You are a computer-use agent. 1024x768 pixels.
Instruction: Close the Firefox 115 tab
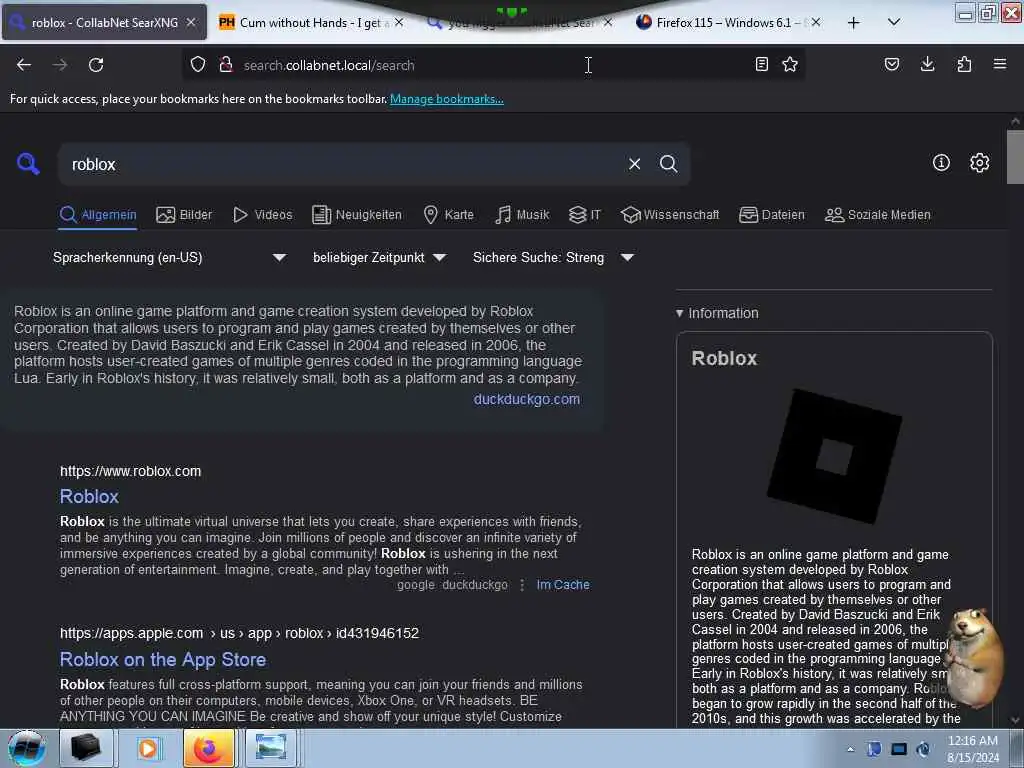(816, 22)
